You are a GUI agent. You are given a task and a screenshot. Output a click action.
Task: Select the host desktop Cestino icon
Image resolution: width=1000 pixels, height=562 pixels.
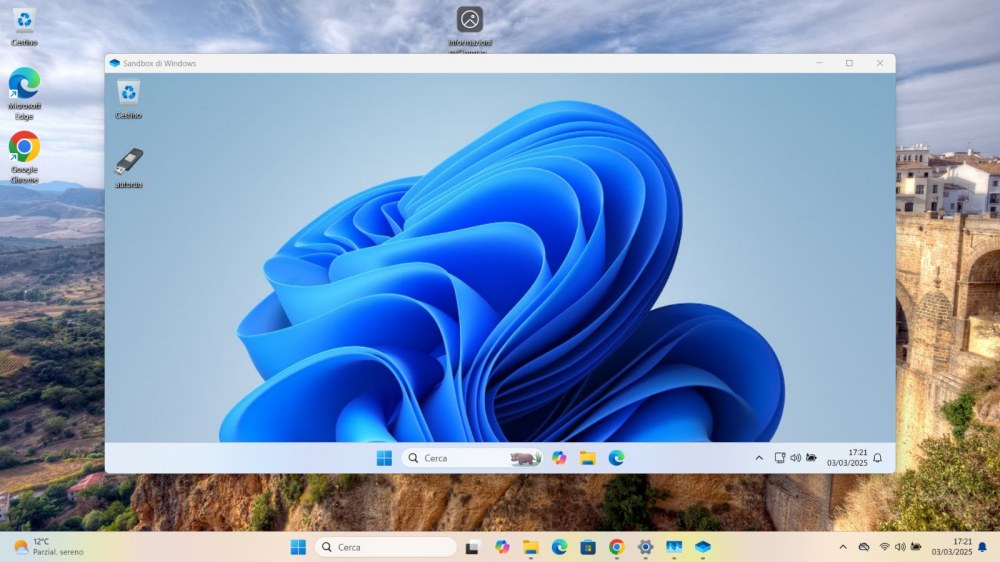point(24,27)
